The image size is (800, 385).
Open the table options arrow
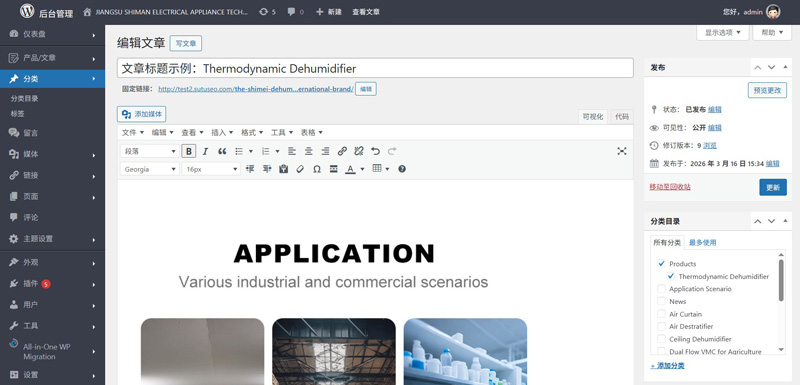(x=387, y=169)
